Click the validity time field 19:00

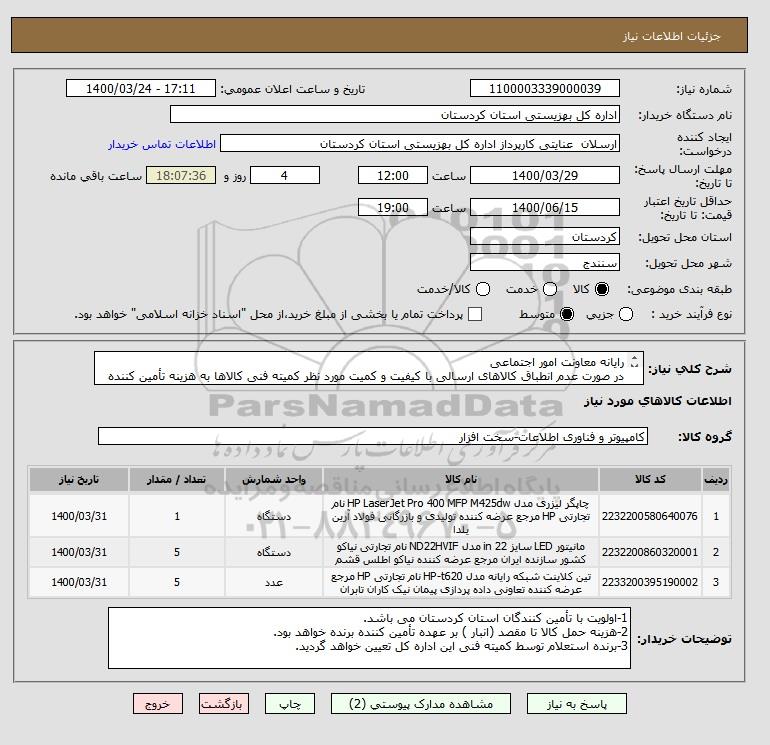(393, 207)
